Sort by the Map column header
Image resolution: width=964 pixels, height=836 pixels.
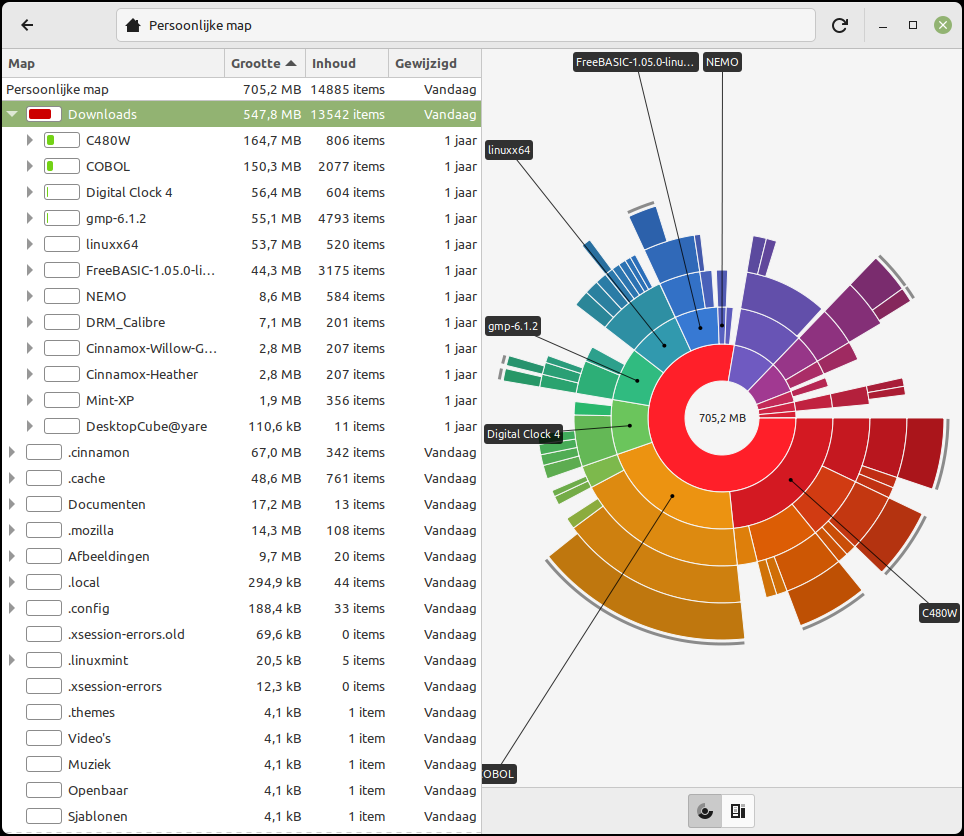point(113,63)
